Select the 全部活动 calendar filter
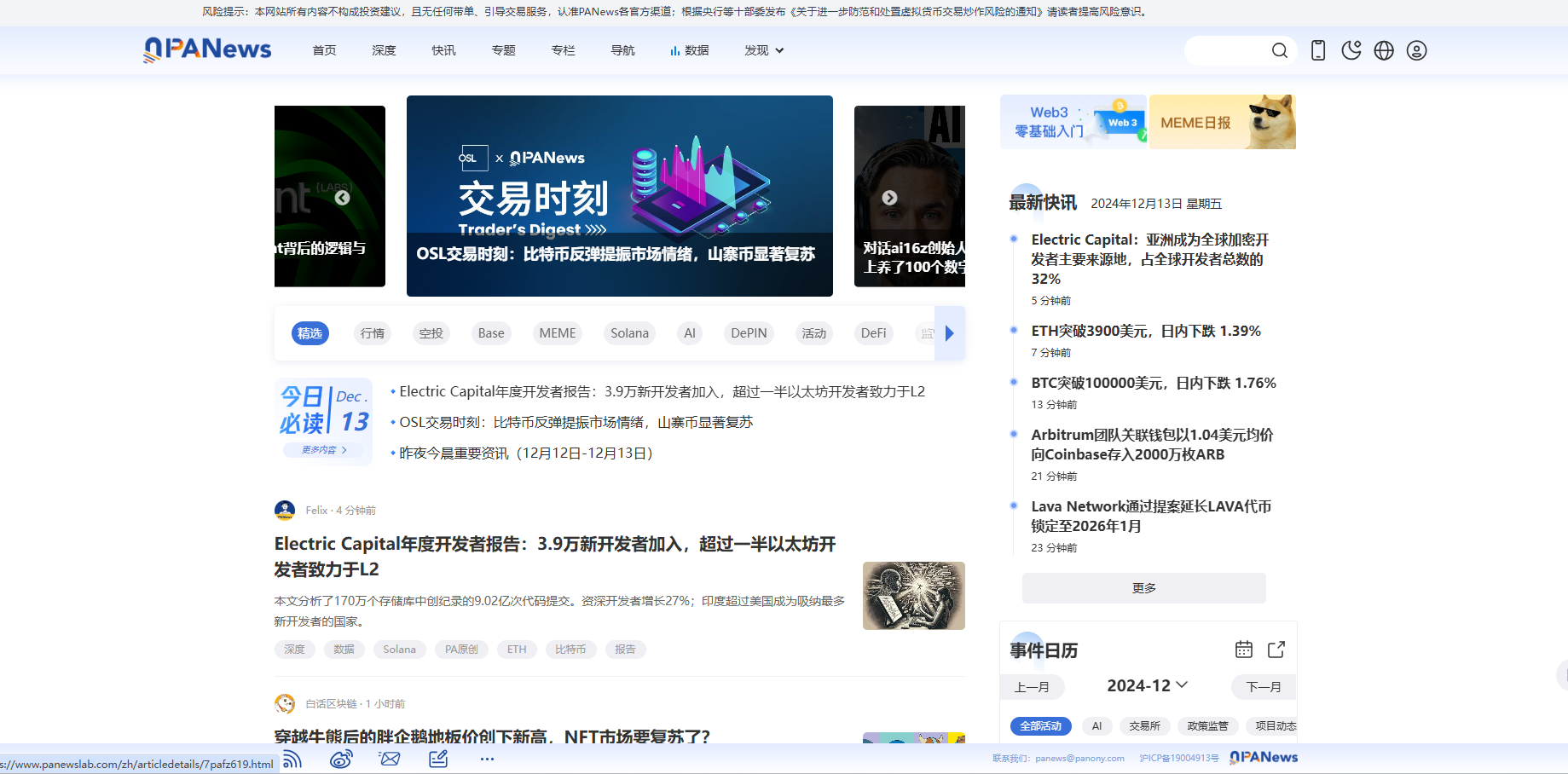 point(1040,726)
